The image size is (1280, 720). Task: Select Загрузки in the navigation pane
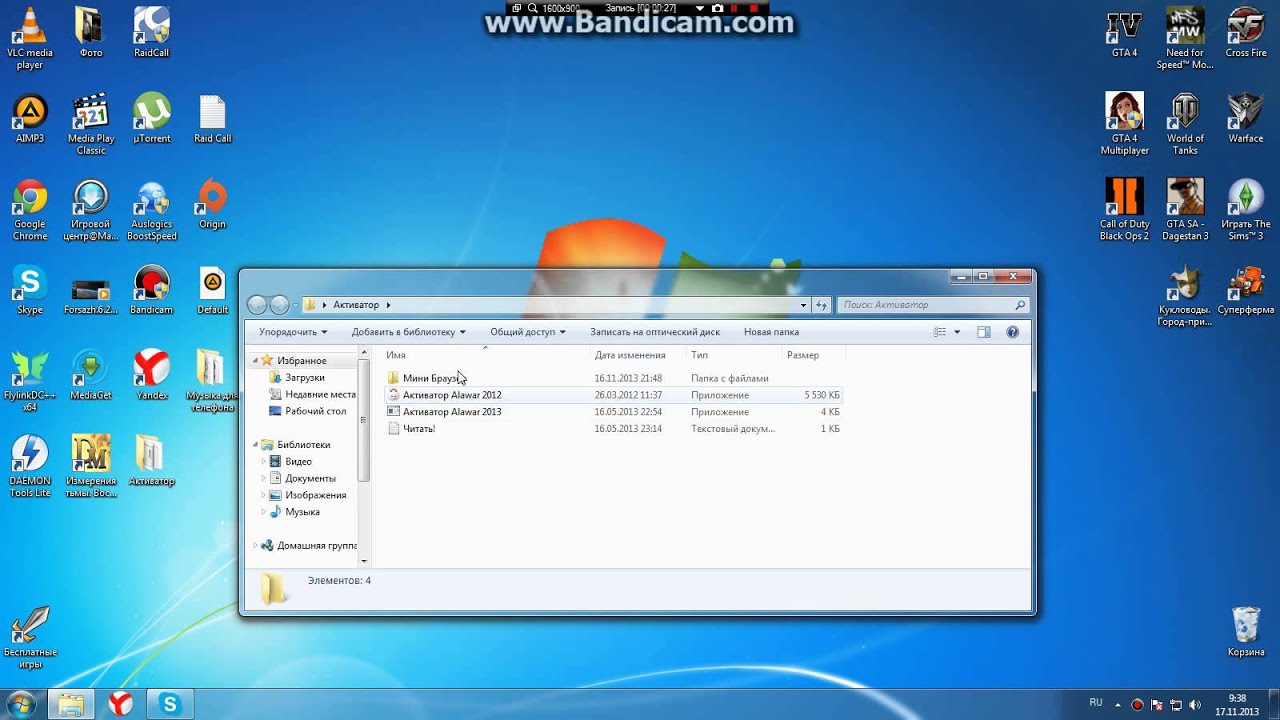pyautogui.click(x=305, y=378)
